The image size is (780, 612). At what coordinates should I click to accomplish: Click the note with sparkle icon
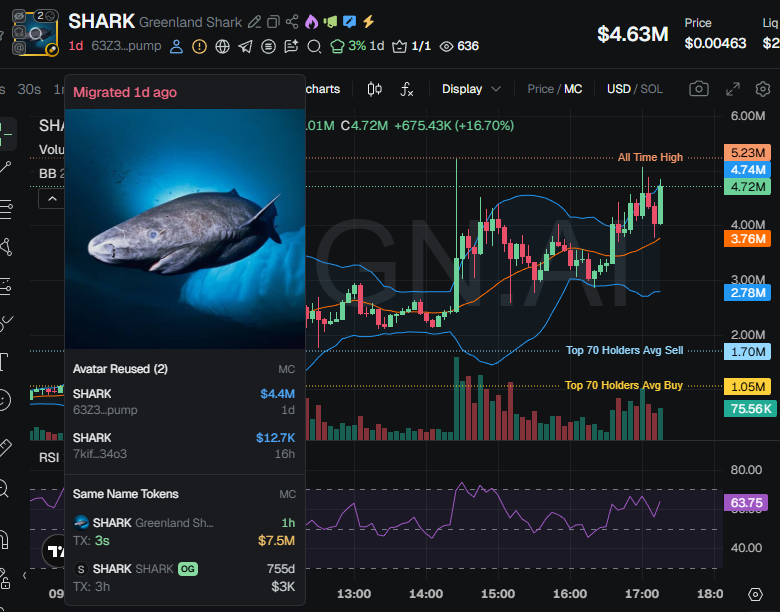pyautogui.click(x=292, y=46)
